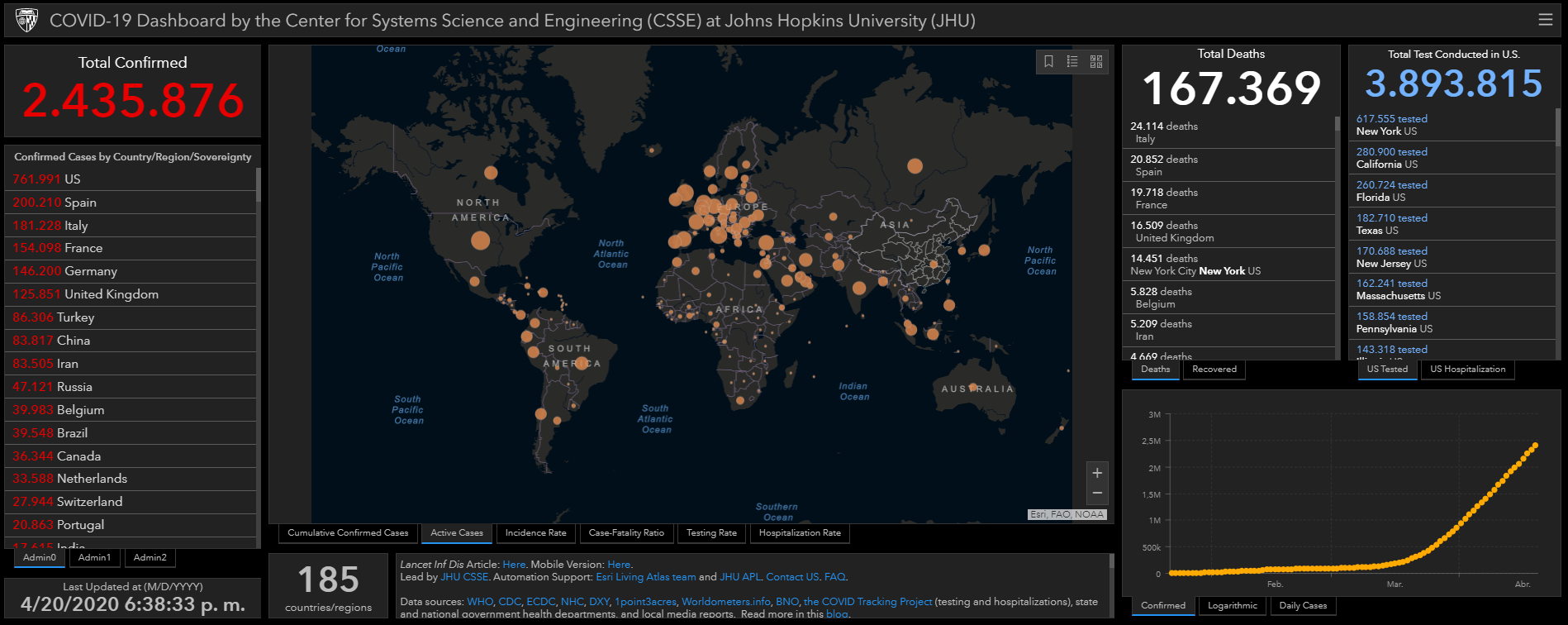Switch to the Recovered panel tab
This screenshot has height=625, width=1568.
tap(1214, 370)
